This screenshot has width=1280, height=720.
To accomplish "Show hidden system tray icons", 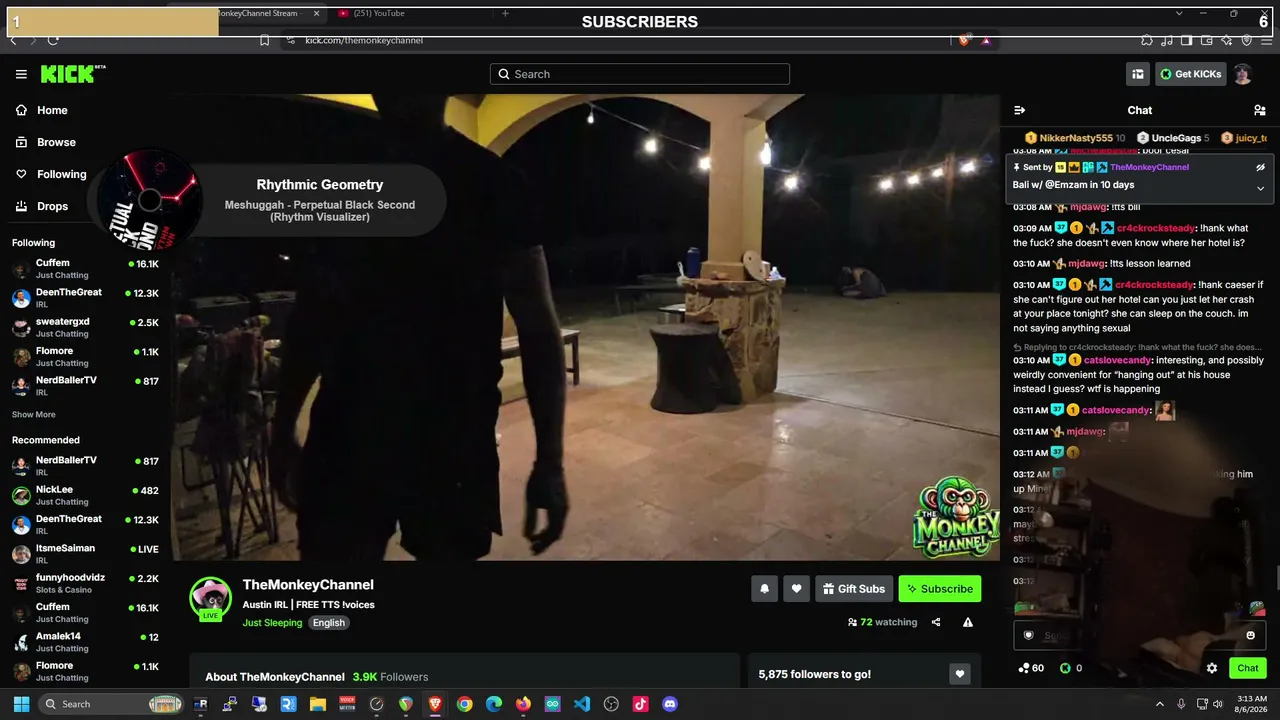I will 1160,704.
